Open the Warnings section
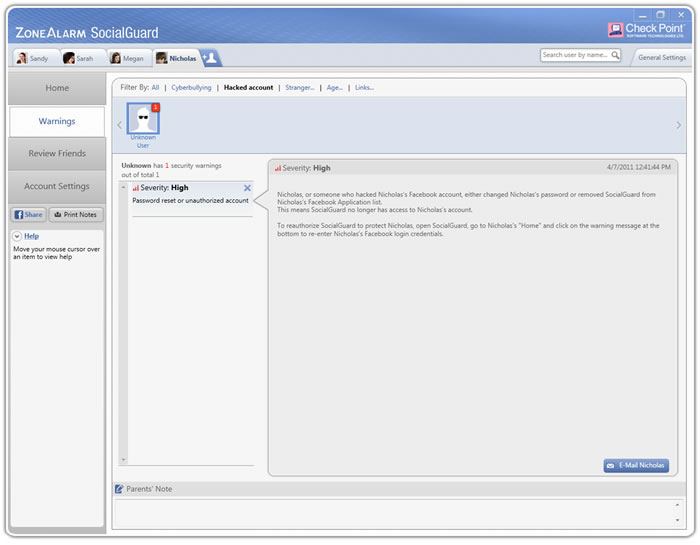The width and height of the screenshot is (700, 545). click(57, 121)
